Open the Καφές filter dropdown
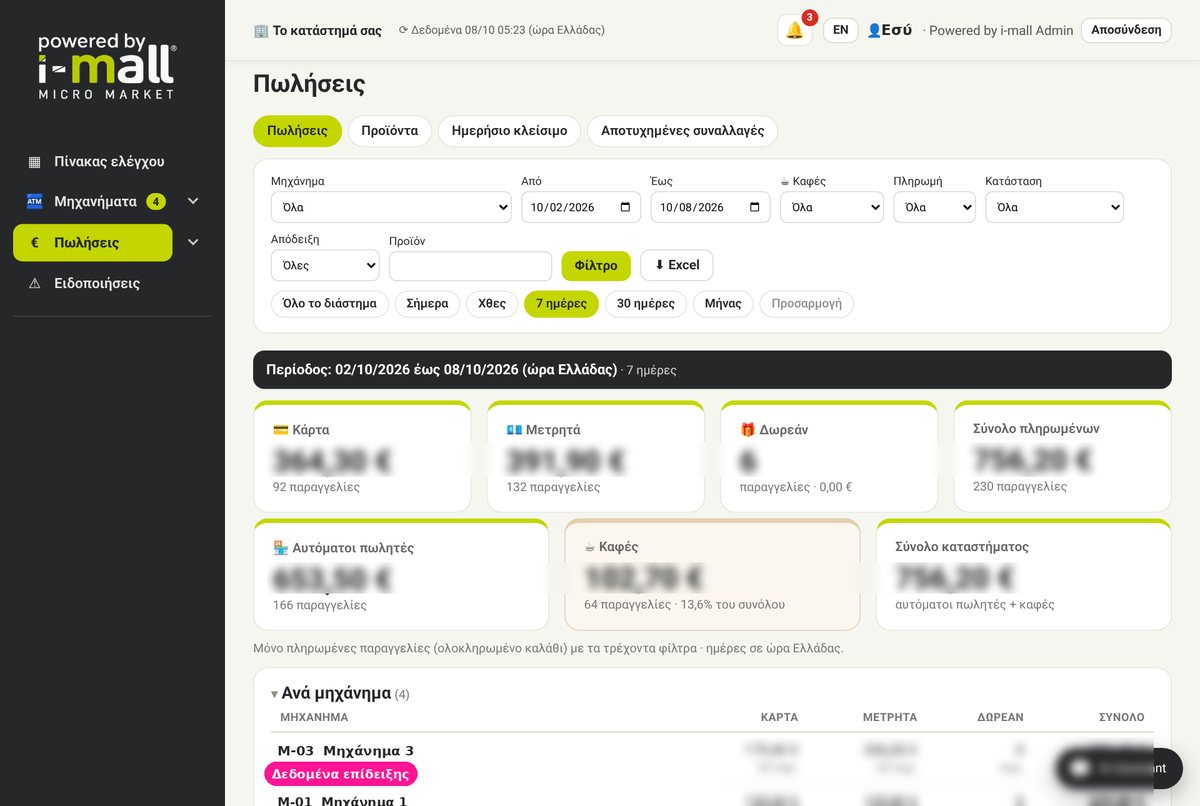The image size is (1200, 806). click(832, 207)
